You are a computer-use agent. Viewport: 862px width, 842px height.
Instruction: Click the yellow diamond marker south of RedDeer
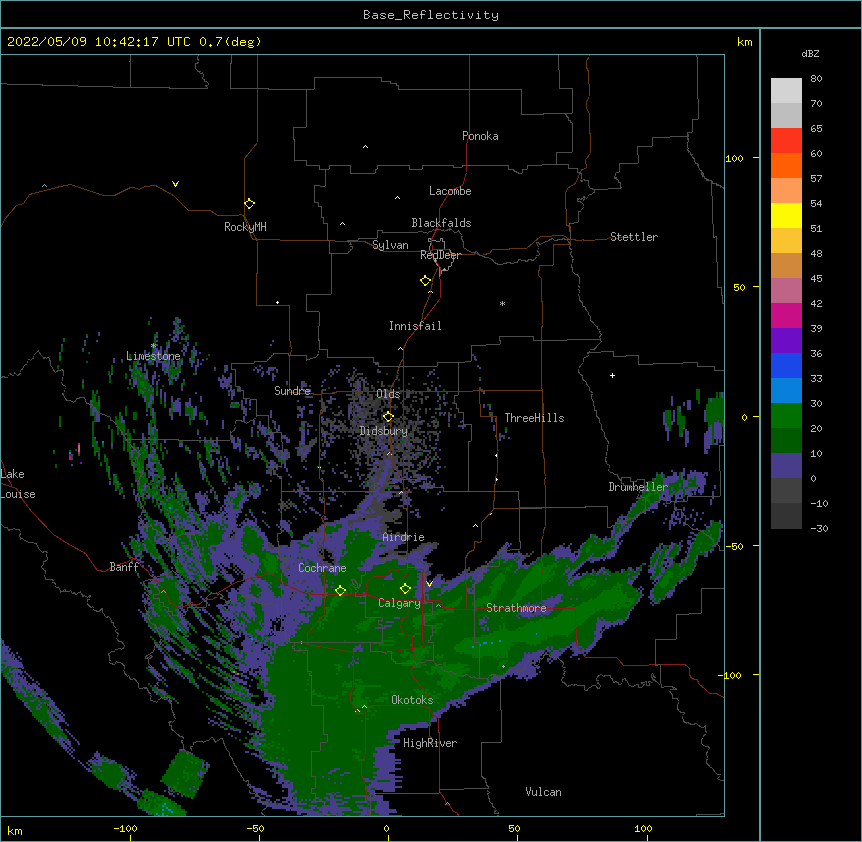pyautogui.click(x=426, y=280)
